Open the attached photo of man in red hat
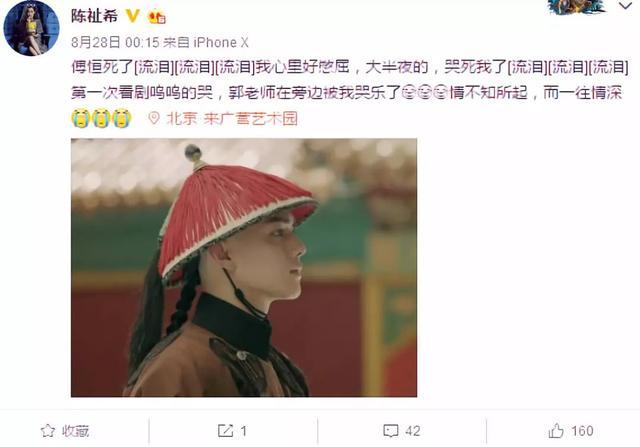Screen dimensions: 640x447 [x=244, y=268]
